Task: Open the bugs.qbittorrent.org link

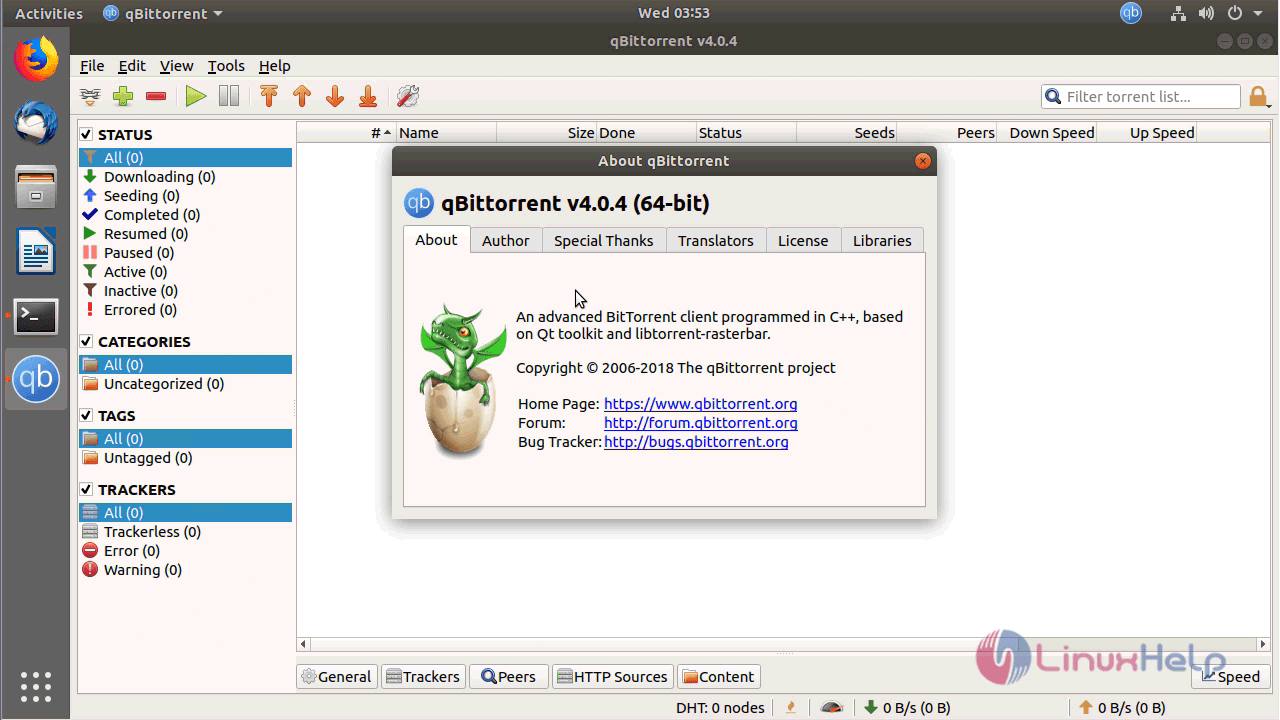Action: pyautogui.click(x=696, y=442)
